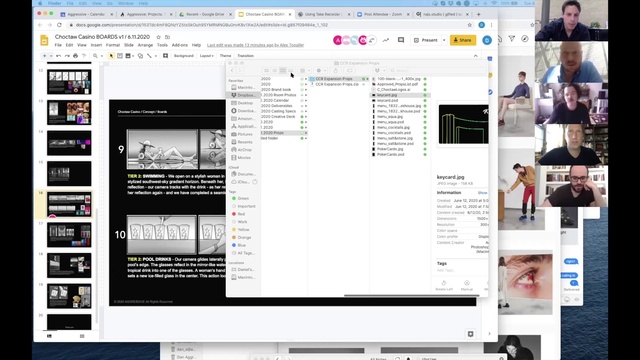
Task: Select the text box tool in Slides
Action: click(x=120, y=56)
